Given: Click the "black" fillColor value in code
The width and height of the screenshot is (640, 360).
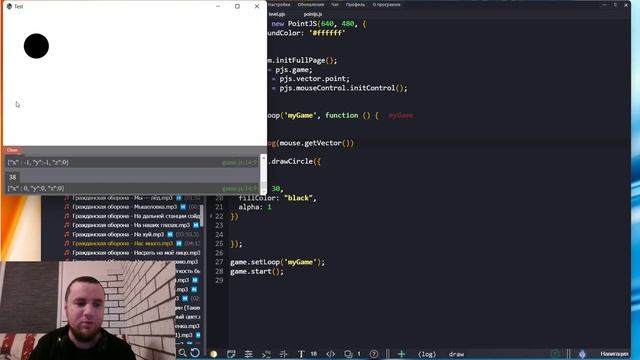Looking at the screenshot, I should 298,198.
